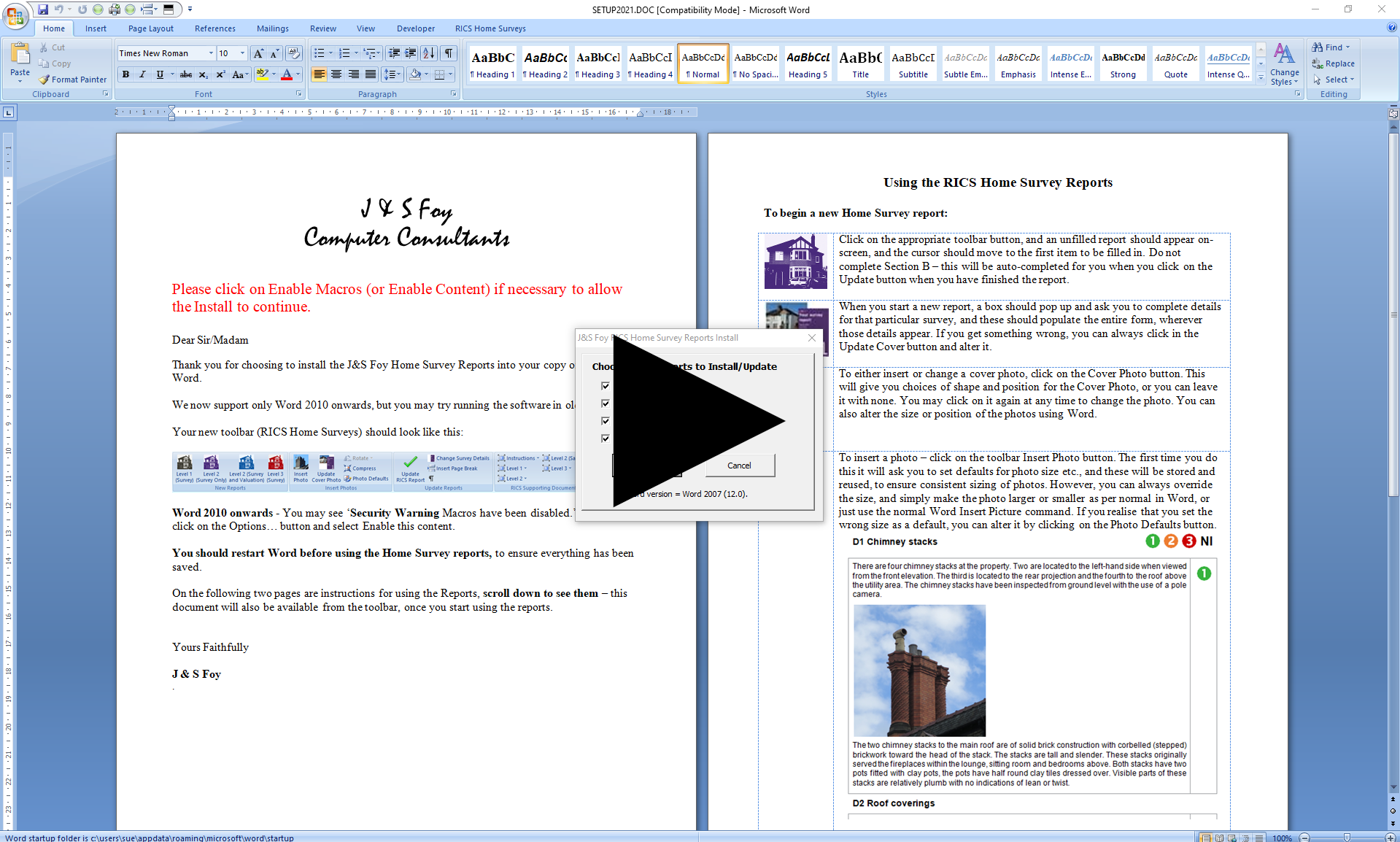1400x842 pixels.
Task: Center align the paragraph
Action: [x=336, y=74]
